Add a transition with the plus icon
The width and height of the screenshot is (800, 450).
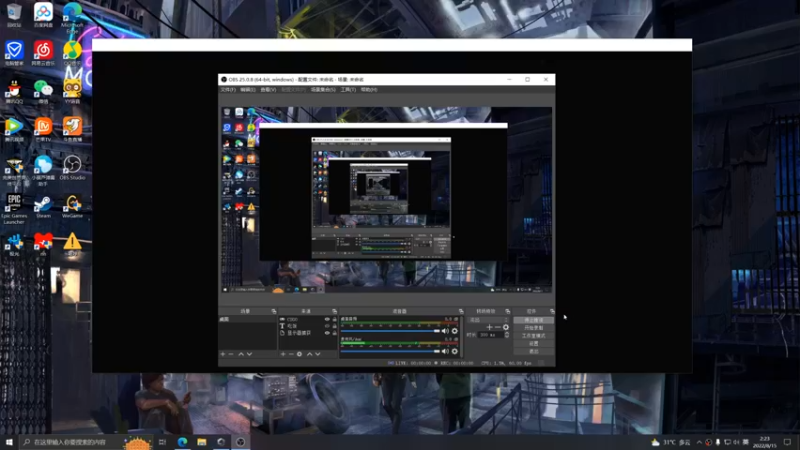[489, 327]
